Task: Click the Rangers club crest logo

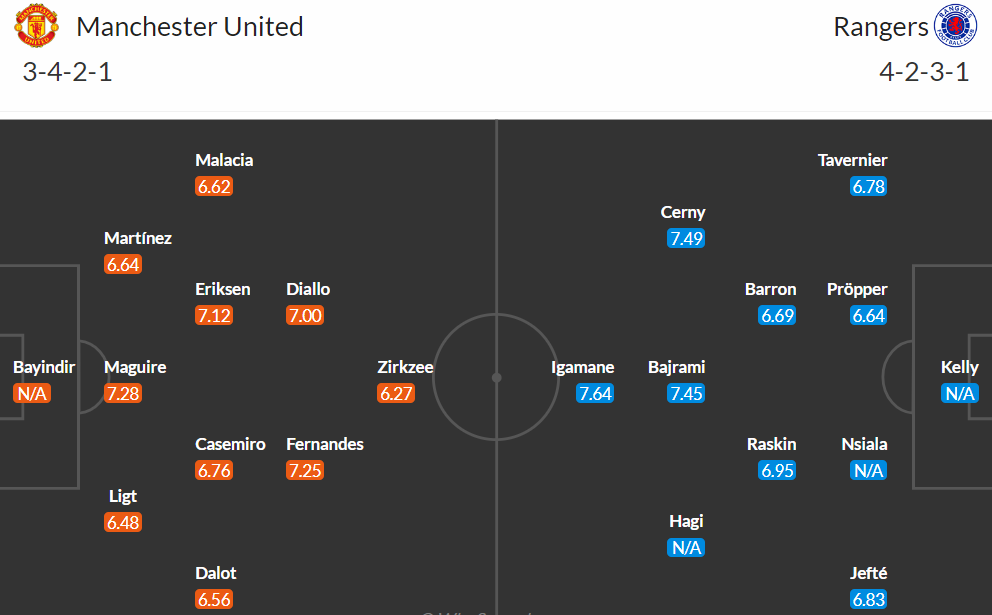Action: [955, 26]
